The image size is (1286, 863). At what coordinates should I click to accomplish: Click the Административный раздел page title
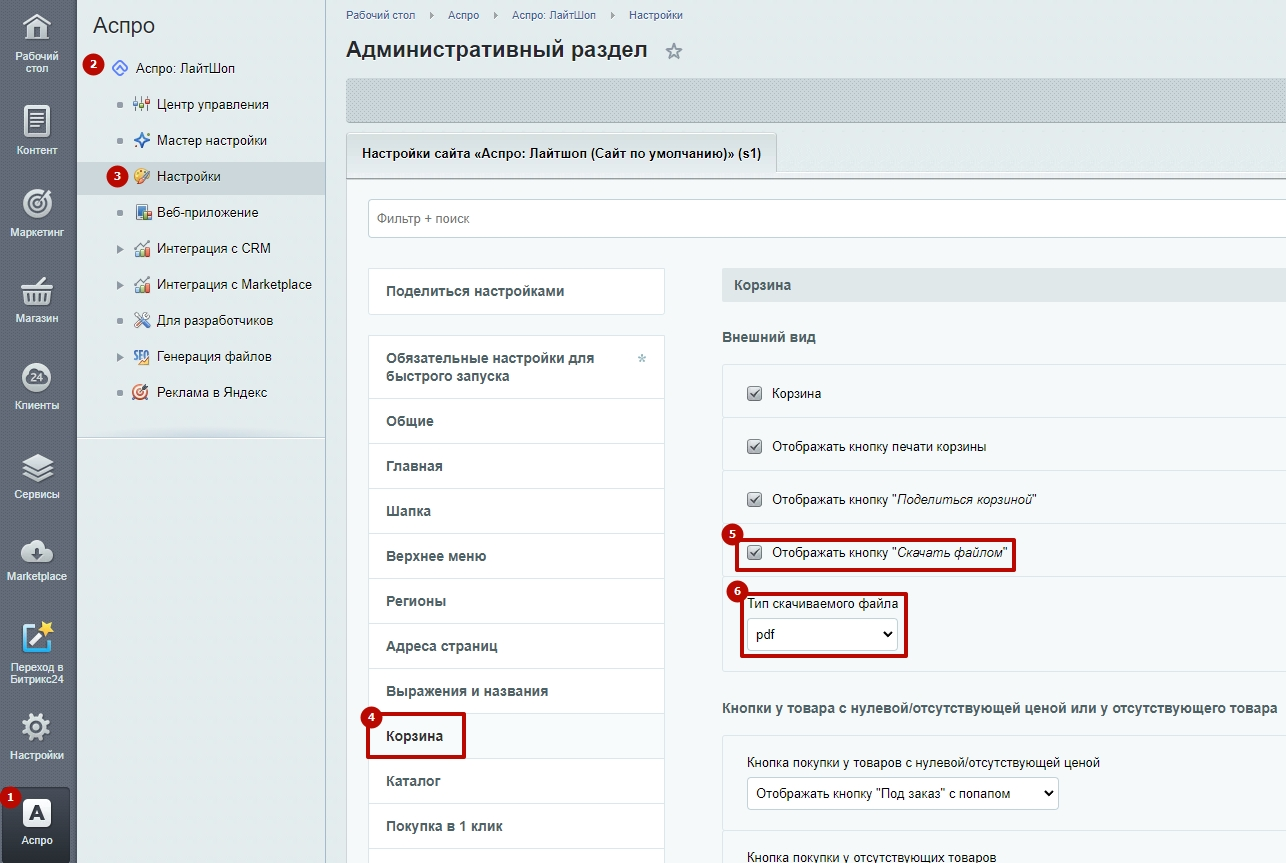pos(496,50)
